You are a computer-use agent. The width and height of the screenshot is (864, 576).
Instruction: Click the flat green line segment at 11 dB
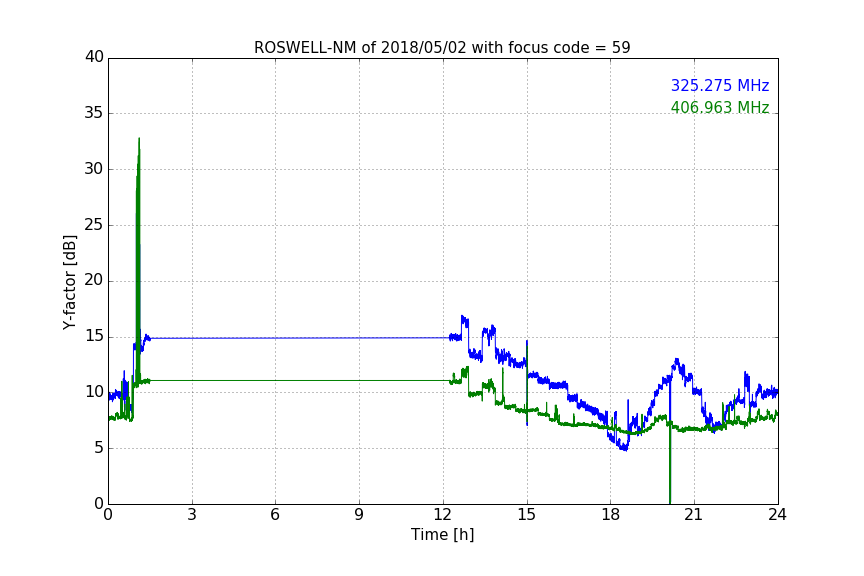(x=299, y=380)
